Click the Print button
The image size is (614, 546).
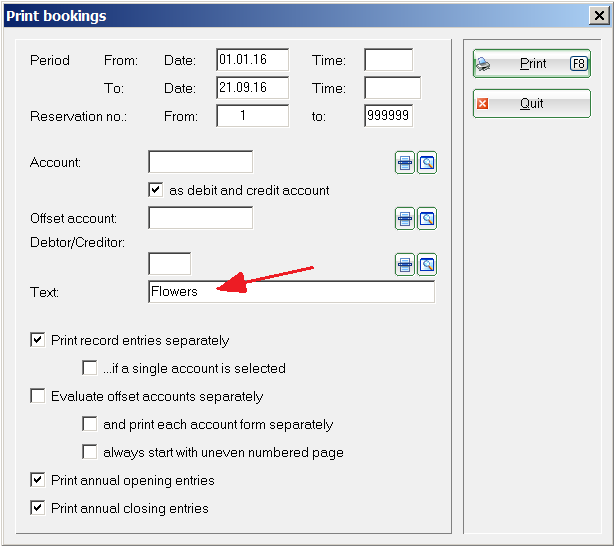(531, 63)
